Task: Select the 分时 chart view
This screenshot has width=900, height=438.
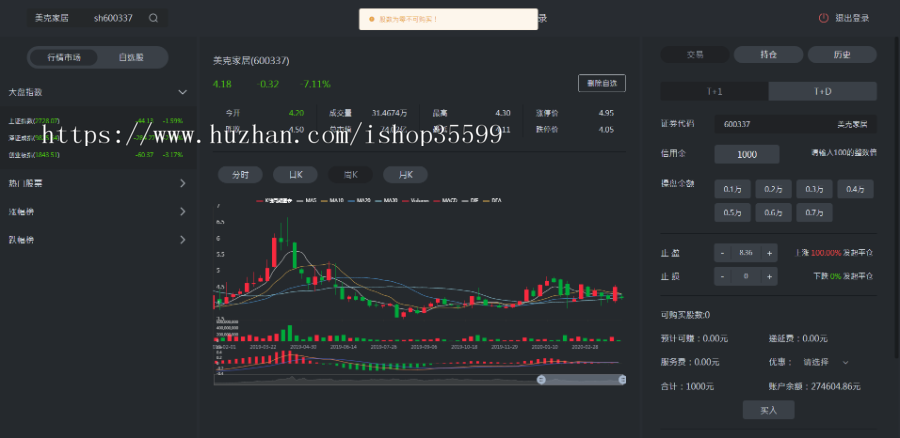Action: click(240, 175)
